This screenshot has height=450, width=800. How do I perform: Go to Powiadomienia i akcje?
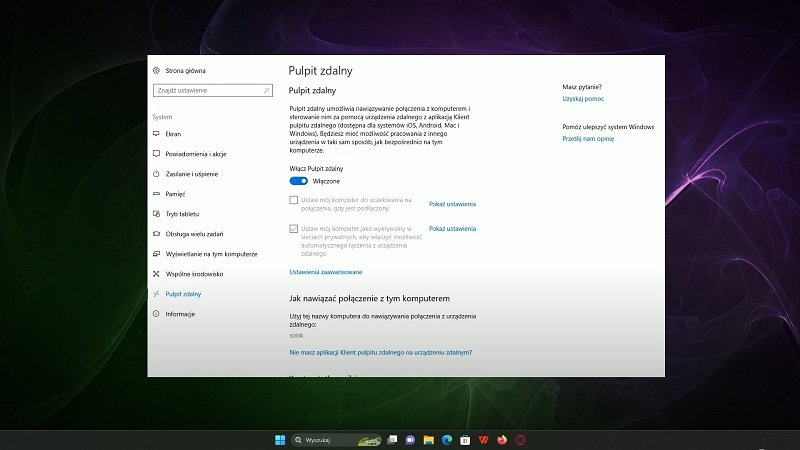(196, 154)
